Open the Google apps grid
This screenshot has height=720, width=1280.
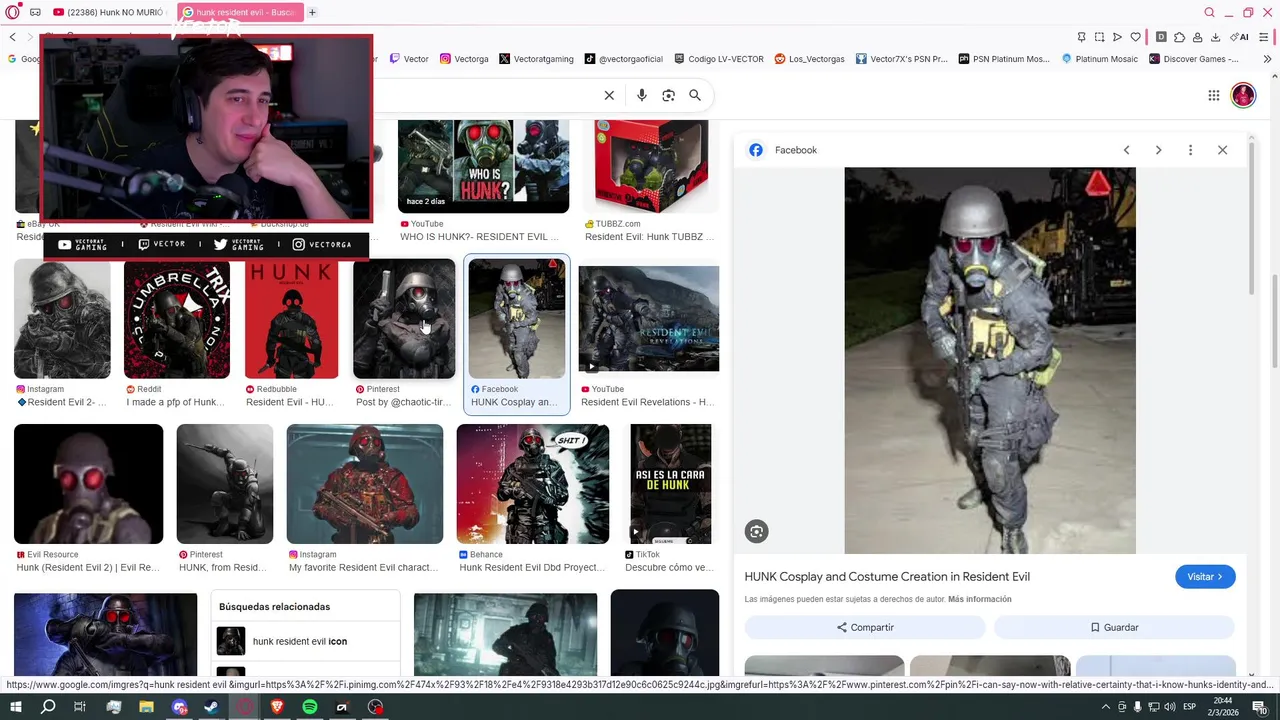(1213, 95)
